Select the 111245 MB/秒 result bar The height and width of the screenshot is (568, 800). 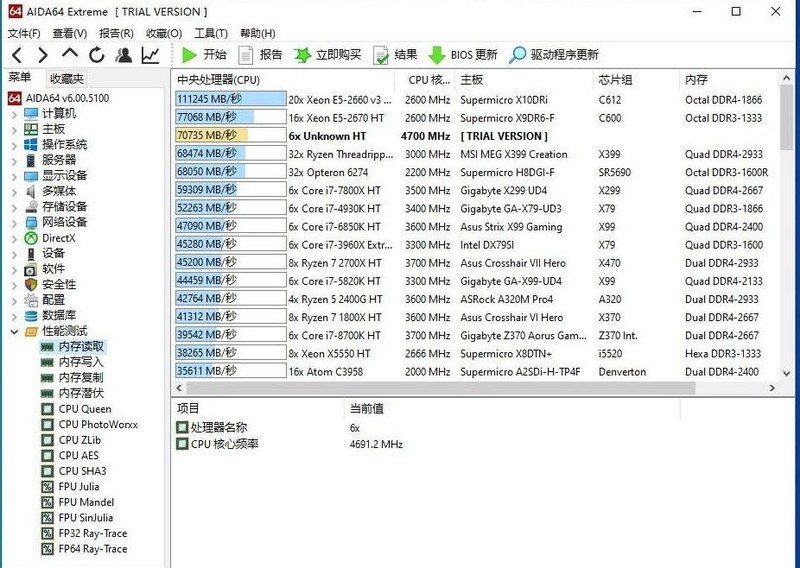coord(231,100)
